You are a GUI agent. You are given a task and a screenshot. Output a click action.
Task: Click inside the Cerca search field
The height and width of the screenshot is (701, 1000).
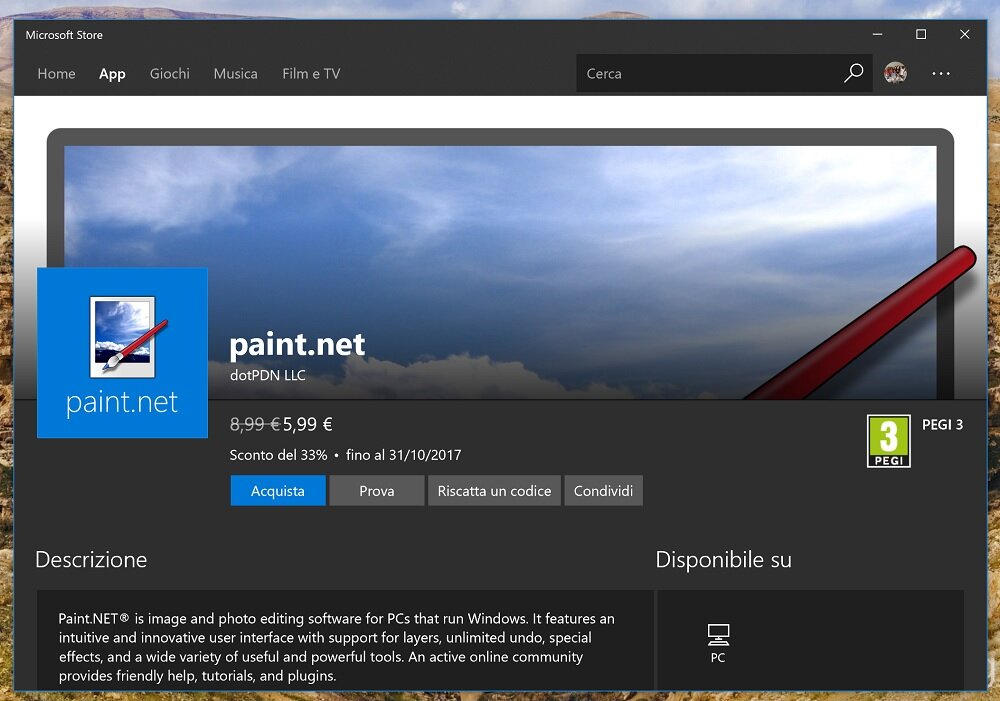pyautogui.click(x=700, y=73)
